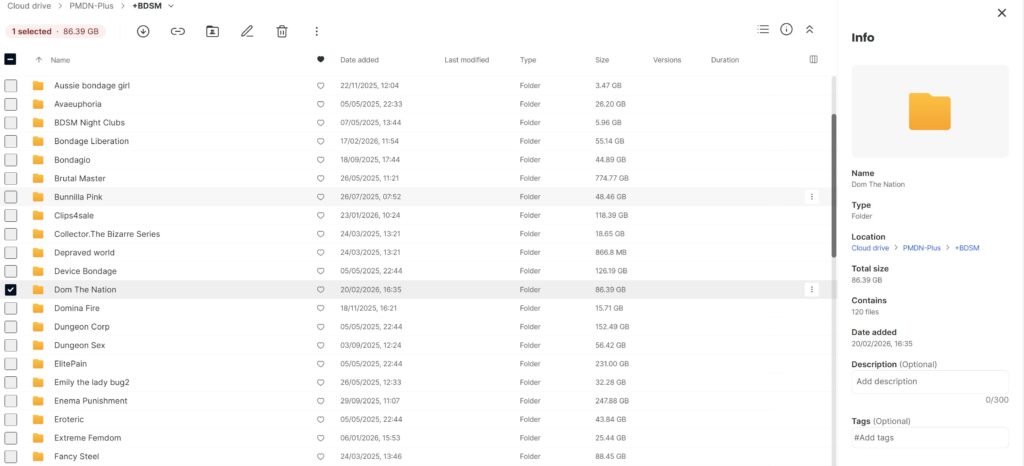The height and width of the screenshot is (466, 1024).
Task: Move selection to trash with the bin icon
Action: (282, 31)
